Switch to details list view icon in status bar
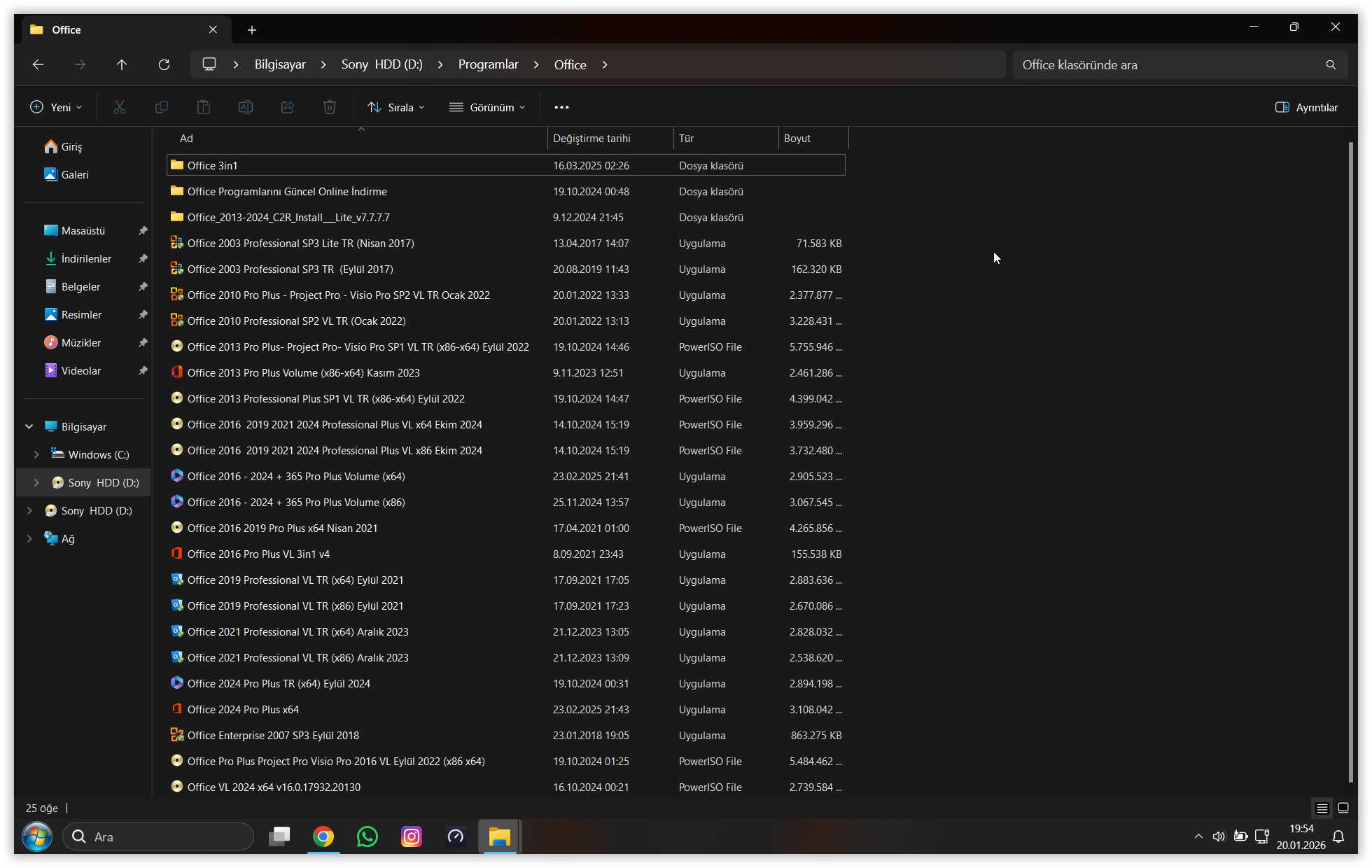The image size is (1372, 868). (x=1322, y=808)
